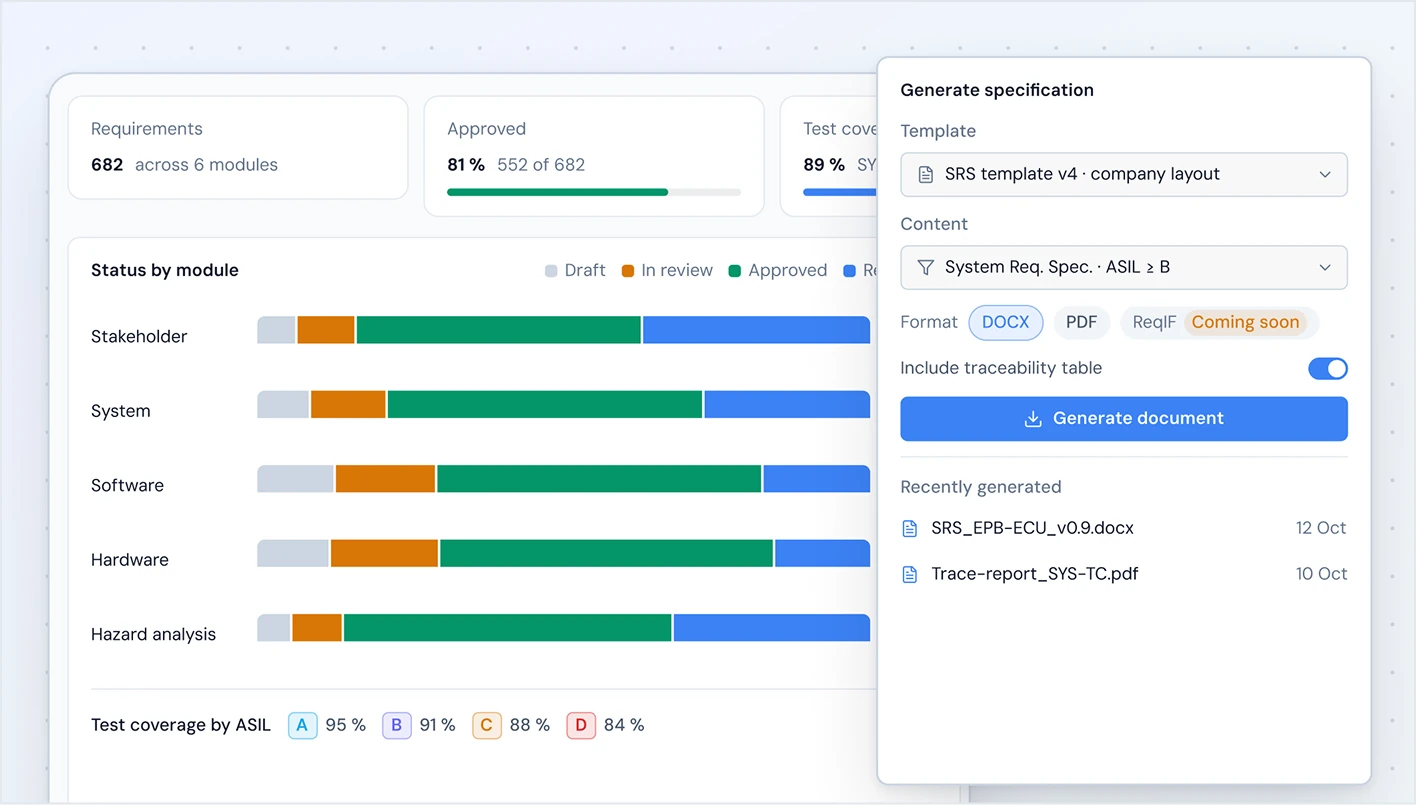Viewport: 1416px width, 805px height.
Task: Click the Stakeholder module label
Action: (x=139, y=337)
